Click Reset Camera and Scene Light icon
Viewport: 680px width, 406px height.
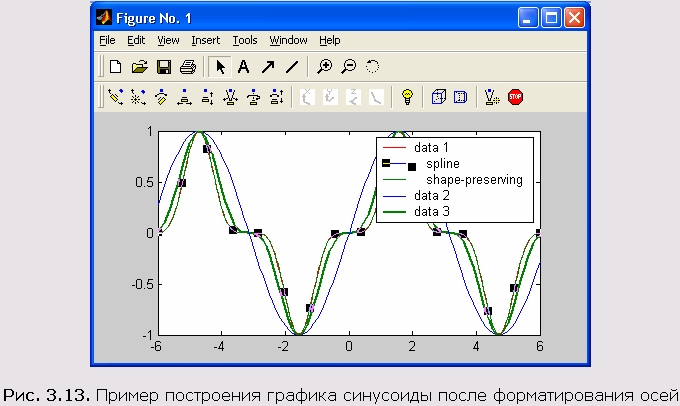pyautogui.click(x=492, y=97)
